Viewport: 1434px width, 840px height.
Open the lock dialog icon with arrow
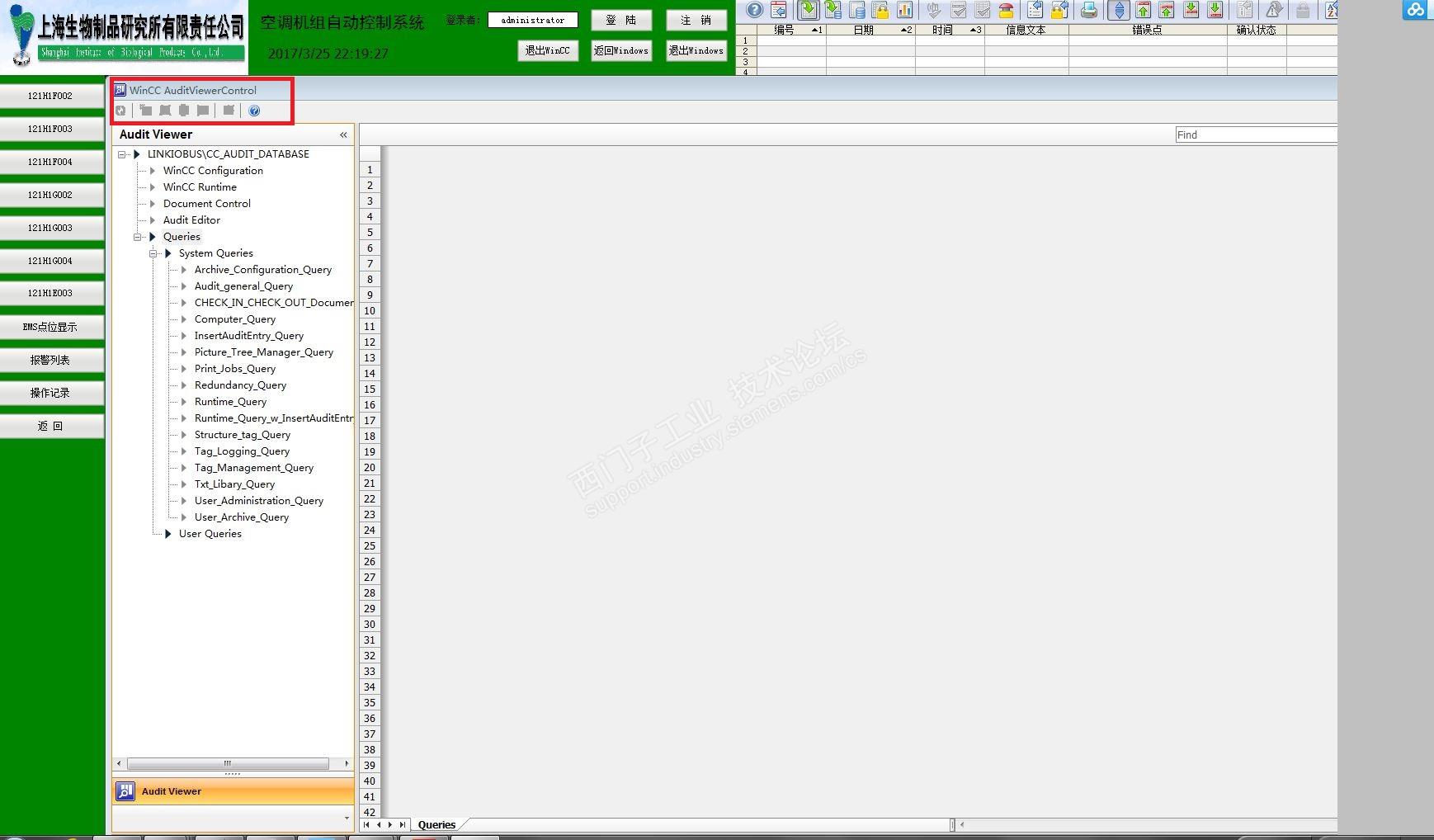tap(1059, 10)
